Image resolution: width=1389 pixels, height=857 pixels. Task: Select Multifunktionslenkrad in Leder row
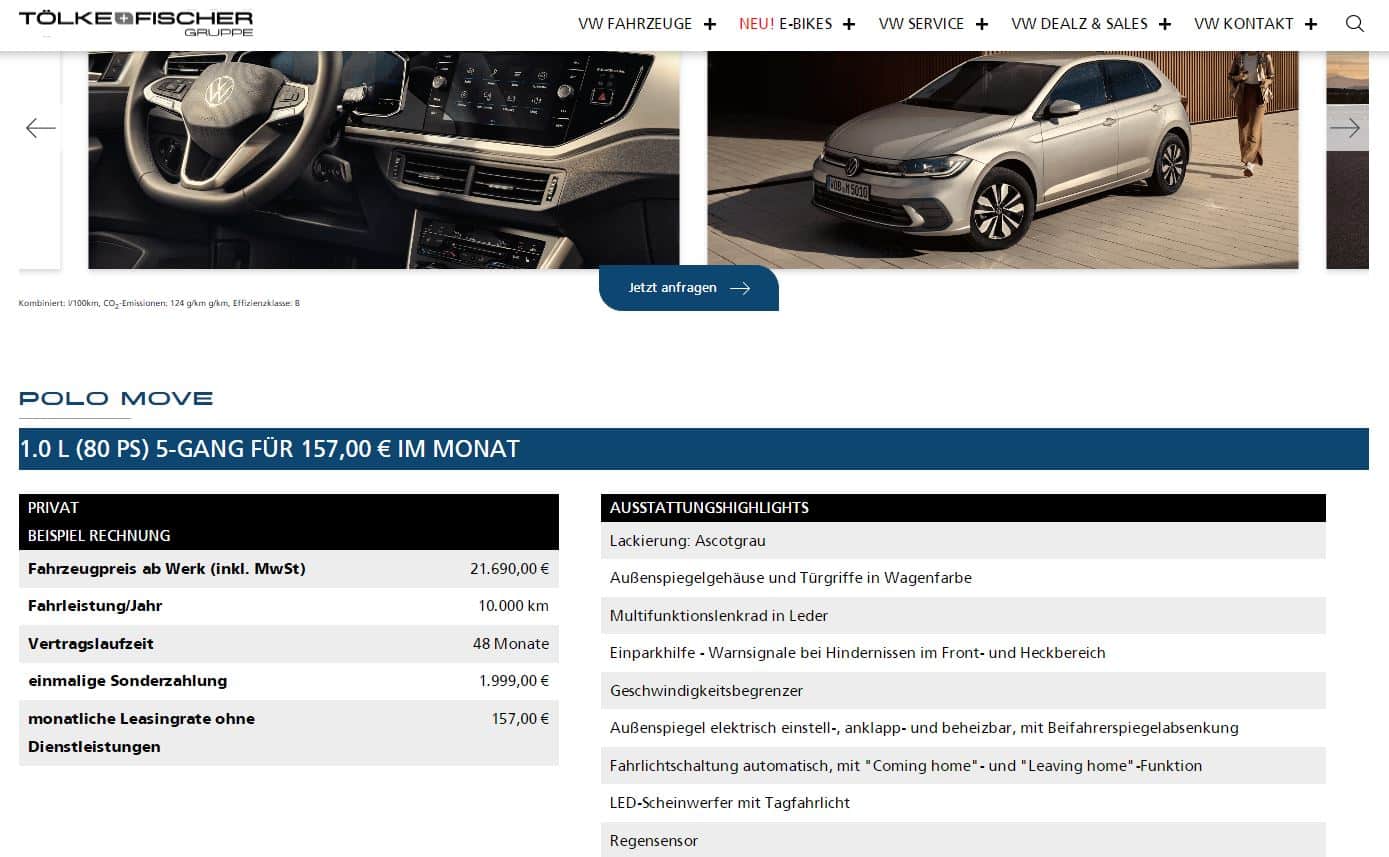(963, 616)
